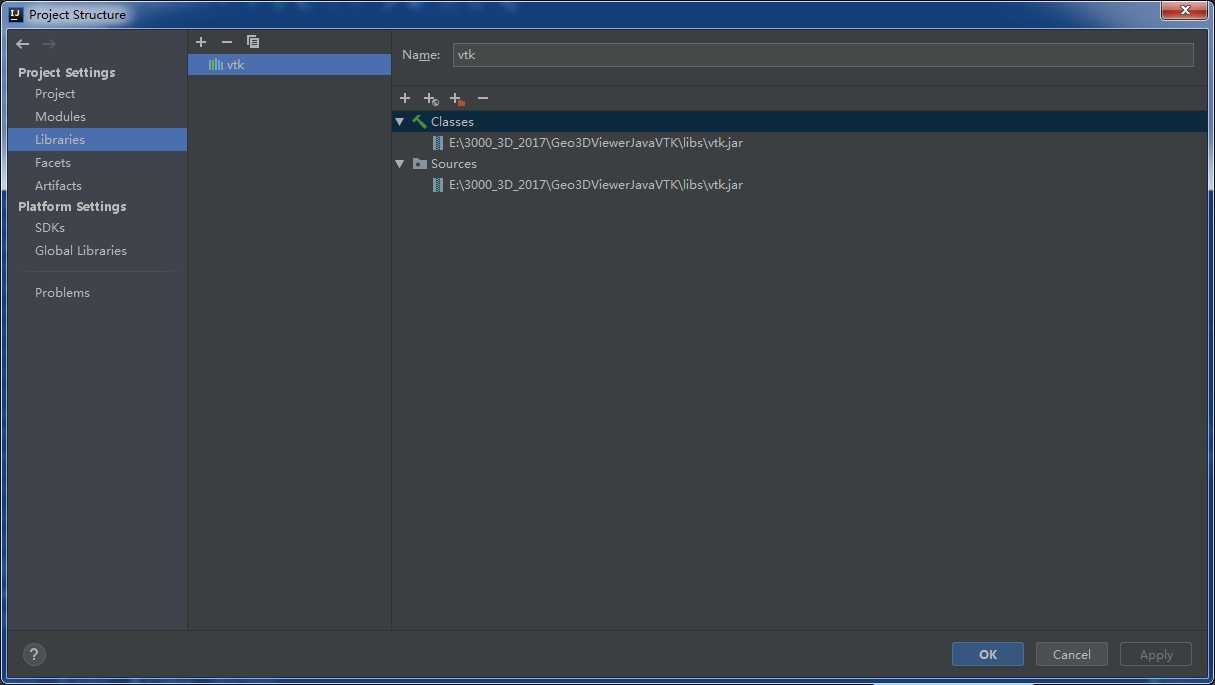The height and width of the screenshot is (685, 1215).
Task: Click the library Name input field
Action: tap(823, 55)
